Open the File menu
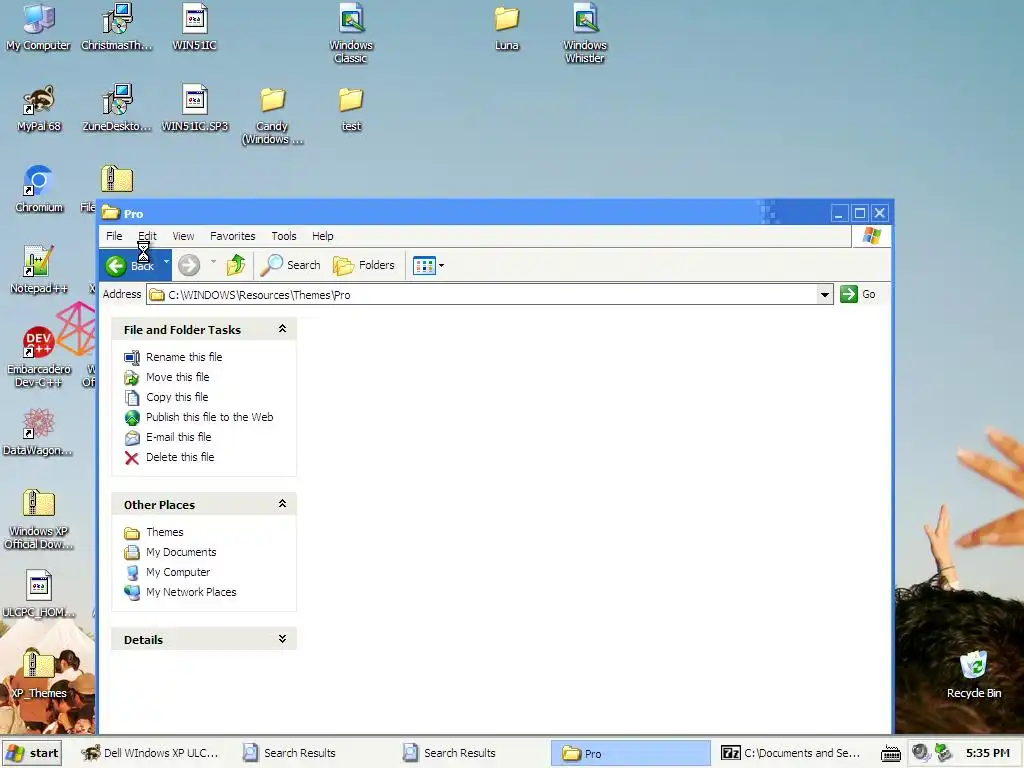This screenshot has width=1024, height=768. click(114, 236)
